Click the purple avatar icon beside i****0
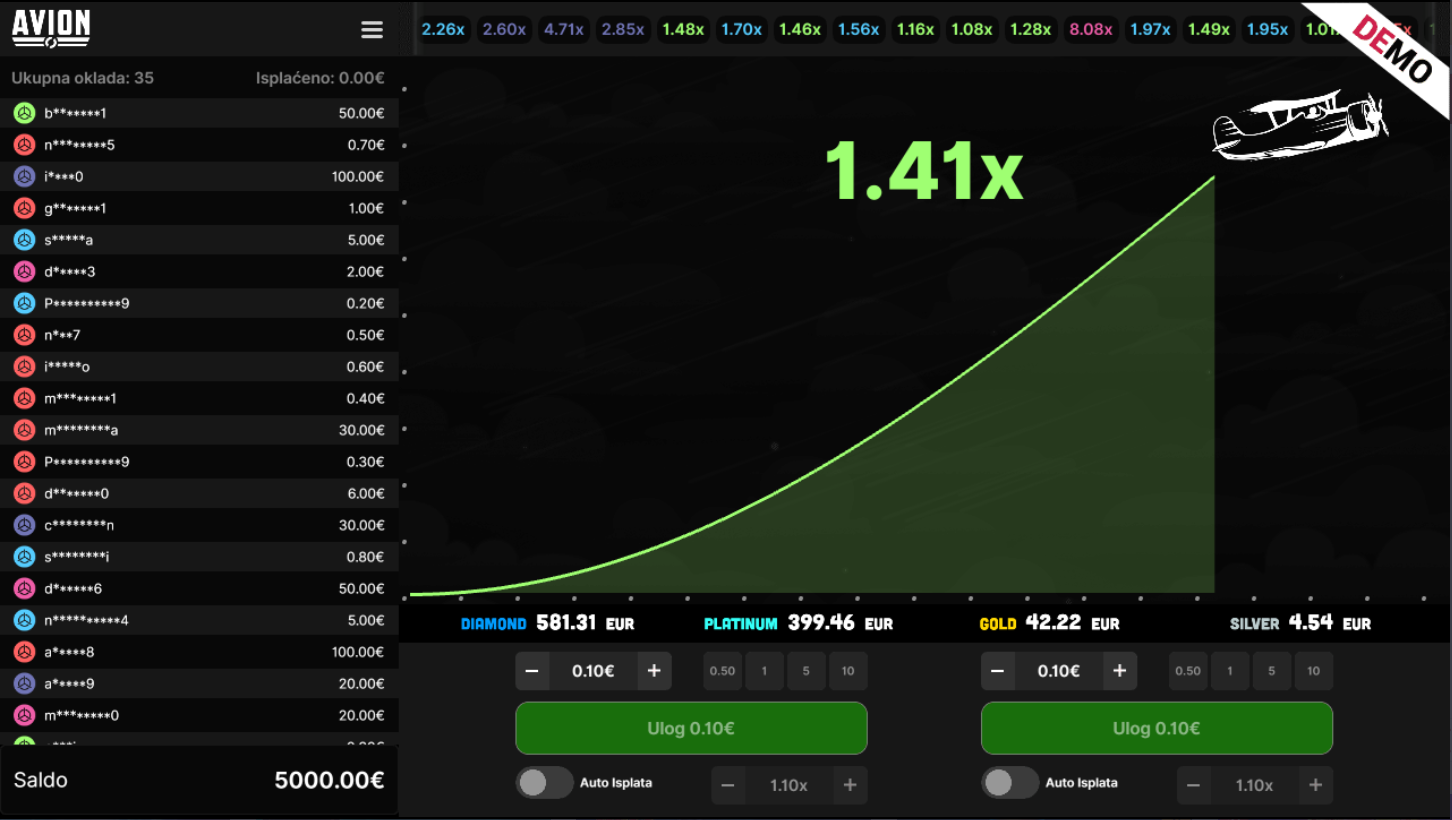1452x820 pixels. coord(25,177)
